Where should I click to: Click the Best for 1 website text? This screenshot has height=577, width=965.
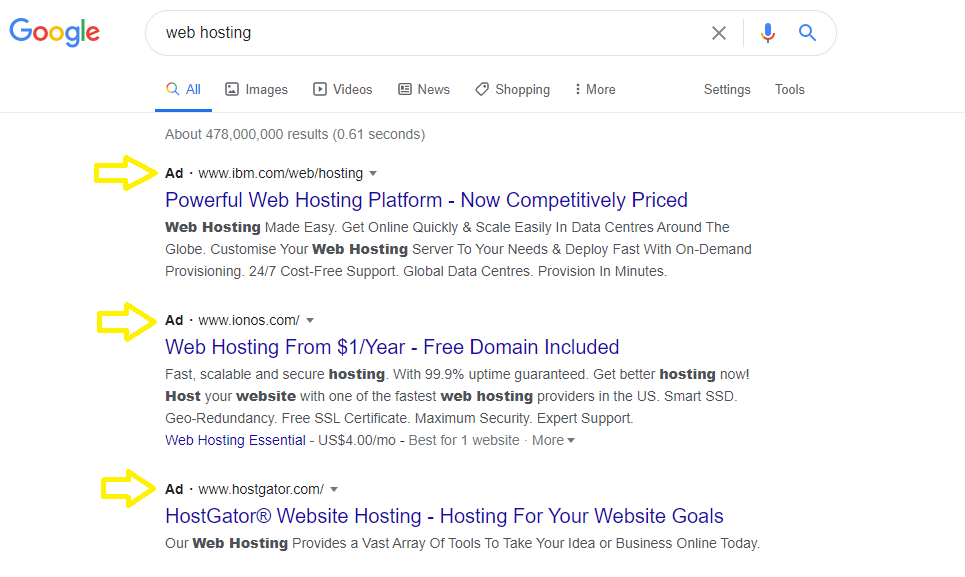[x=464, y=440]
